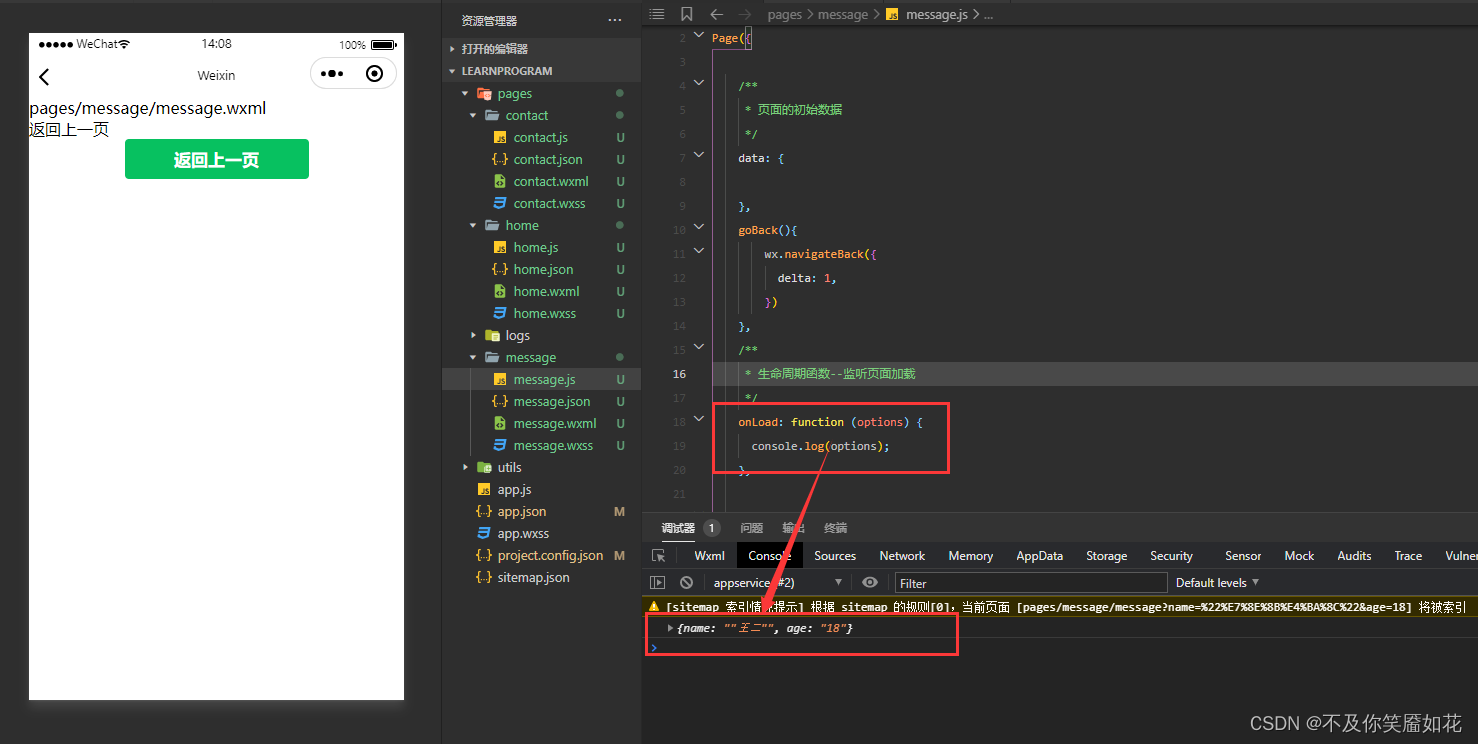Screen dimensions: 1478x744
Task: Click the app.js file icon
Action: 484,490
